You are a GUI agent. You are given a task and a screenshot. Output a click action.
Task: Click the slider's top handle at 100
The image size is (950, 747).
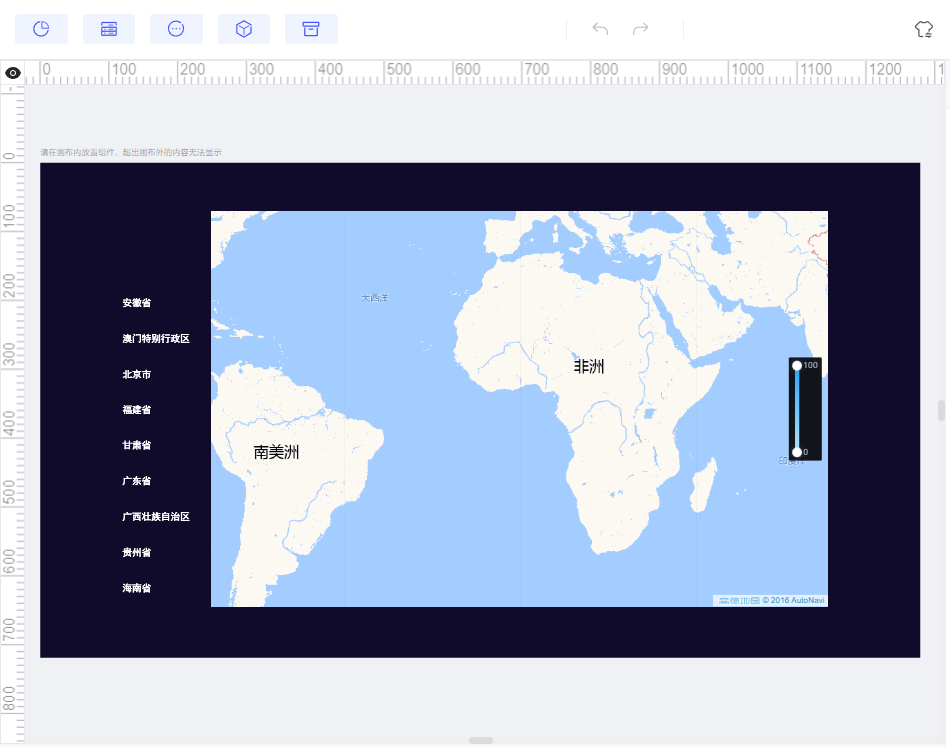[797, 365]
